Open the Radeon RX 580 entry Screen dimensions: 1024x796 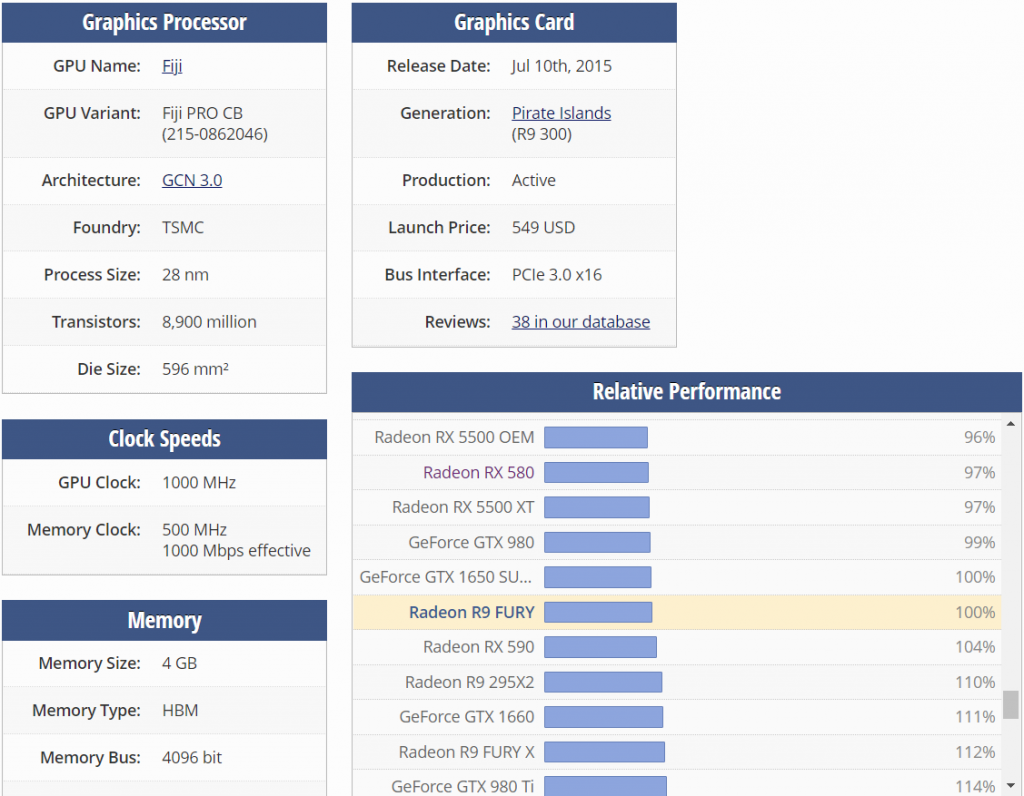click(478, 473)
